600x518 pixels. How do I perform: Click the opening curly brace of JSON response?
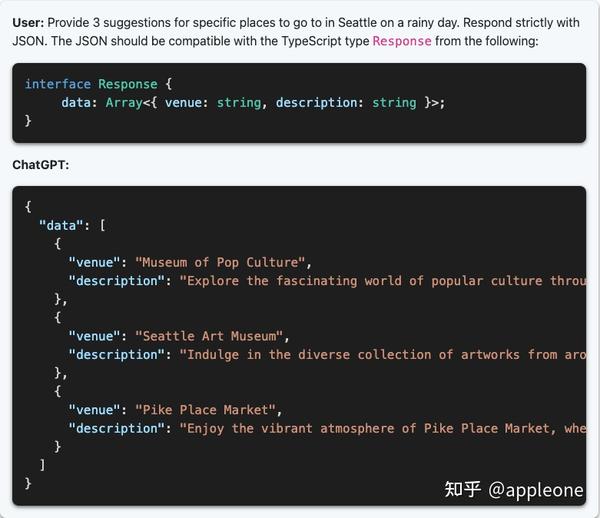click(x=28, y=207)
